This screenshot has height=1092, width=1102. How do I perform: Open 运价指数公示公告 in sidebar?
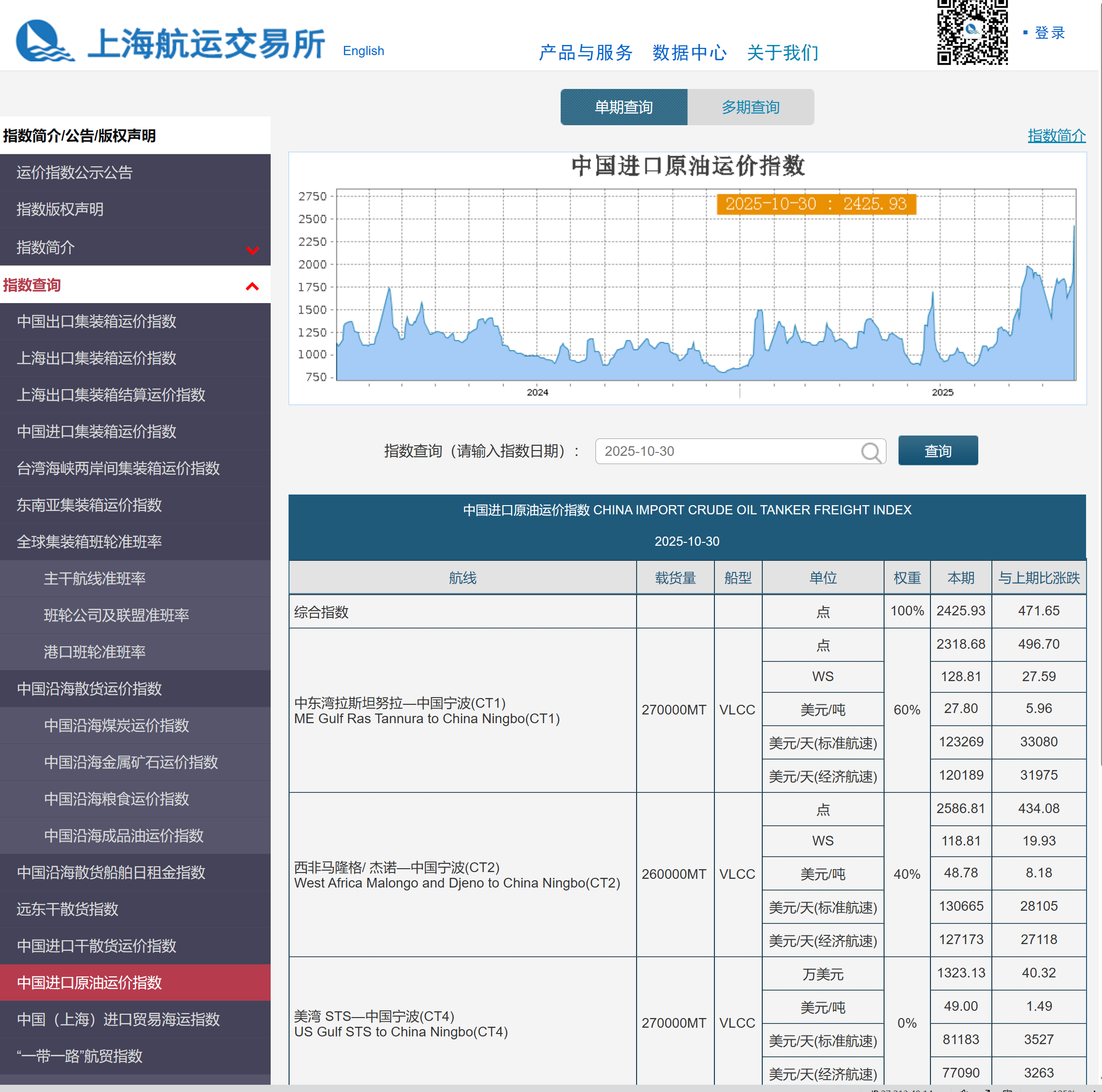click(x=75, y=172)
